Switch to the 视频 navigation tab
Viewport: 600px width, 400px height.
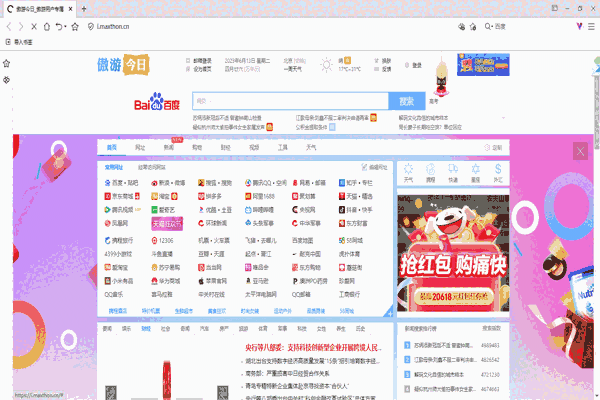(254, 148)
